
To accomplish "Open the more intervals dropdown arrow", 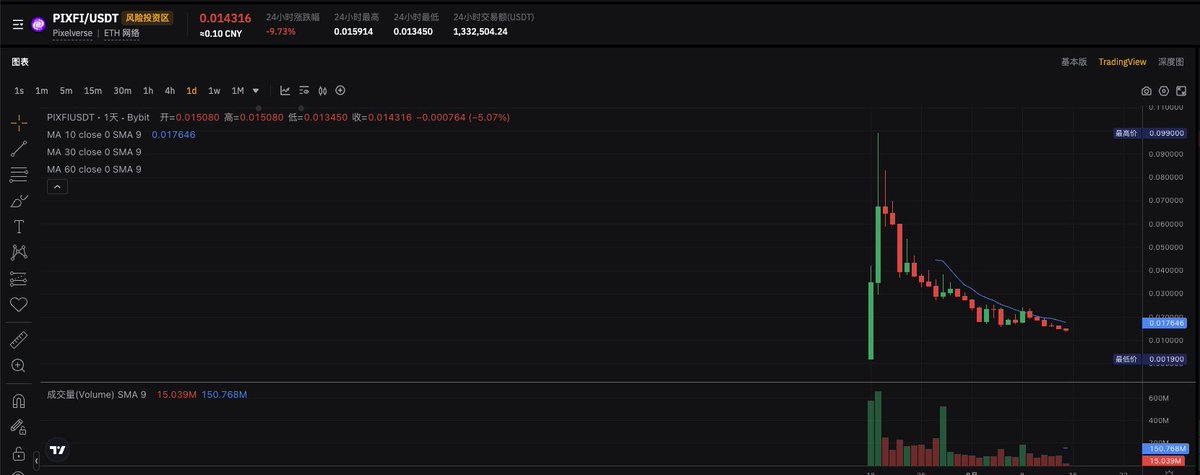I will [256, 91].
